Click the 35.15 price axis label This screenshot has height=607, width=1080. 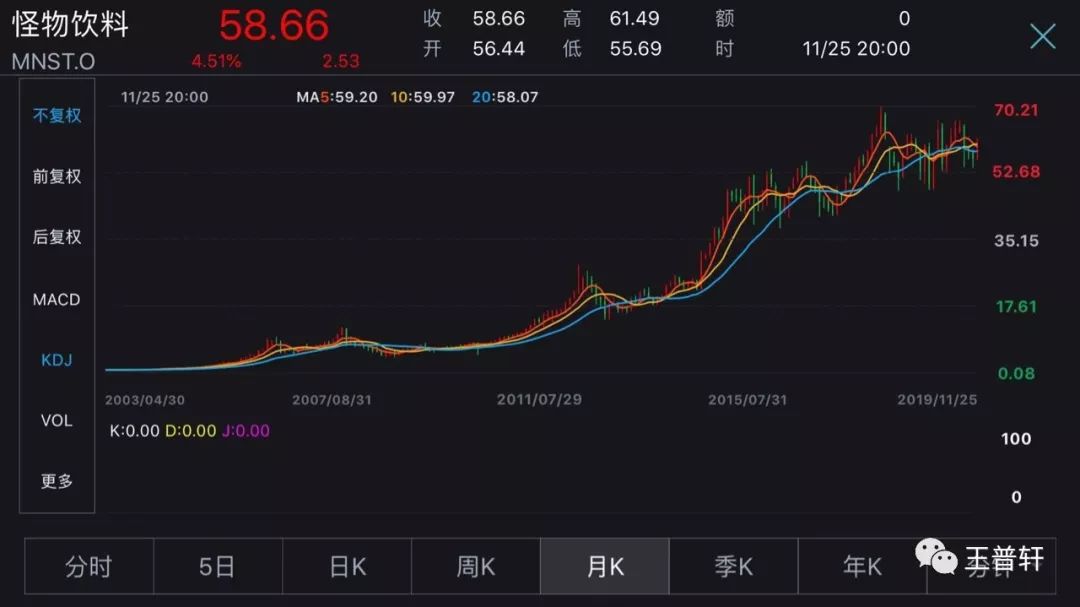point(1016,240)
